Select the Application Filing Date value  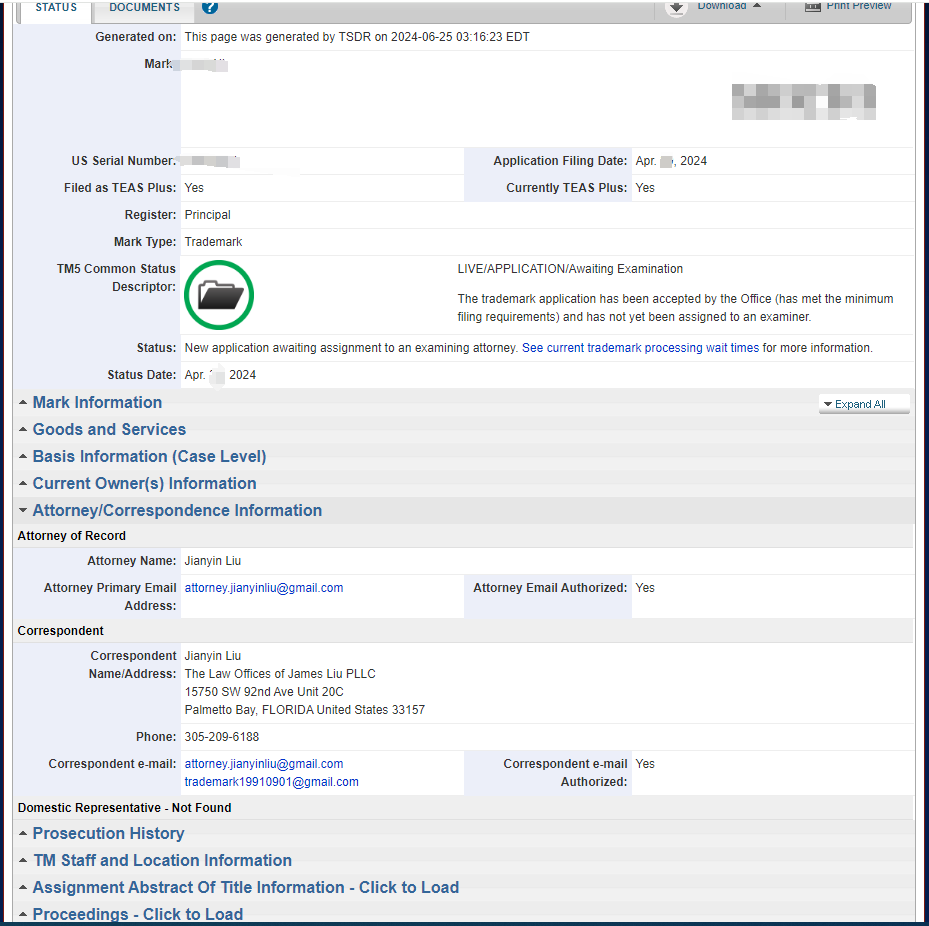click(x=671, y=161)
